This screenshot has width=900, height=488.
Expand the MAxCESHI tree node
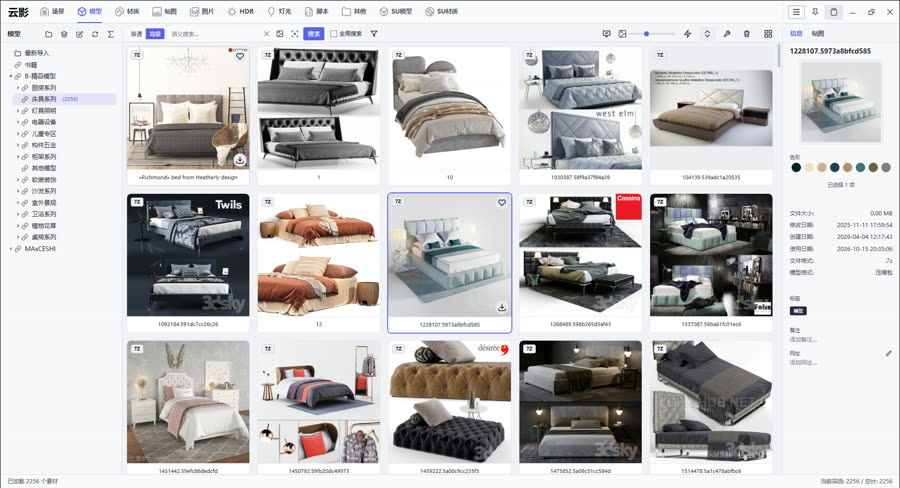point(10,249)
